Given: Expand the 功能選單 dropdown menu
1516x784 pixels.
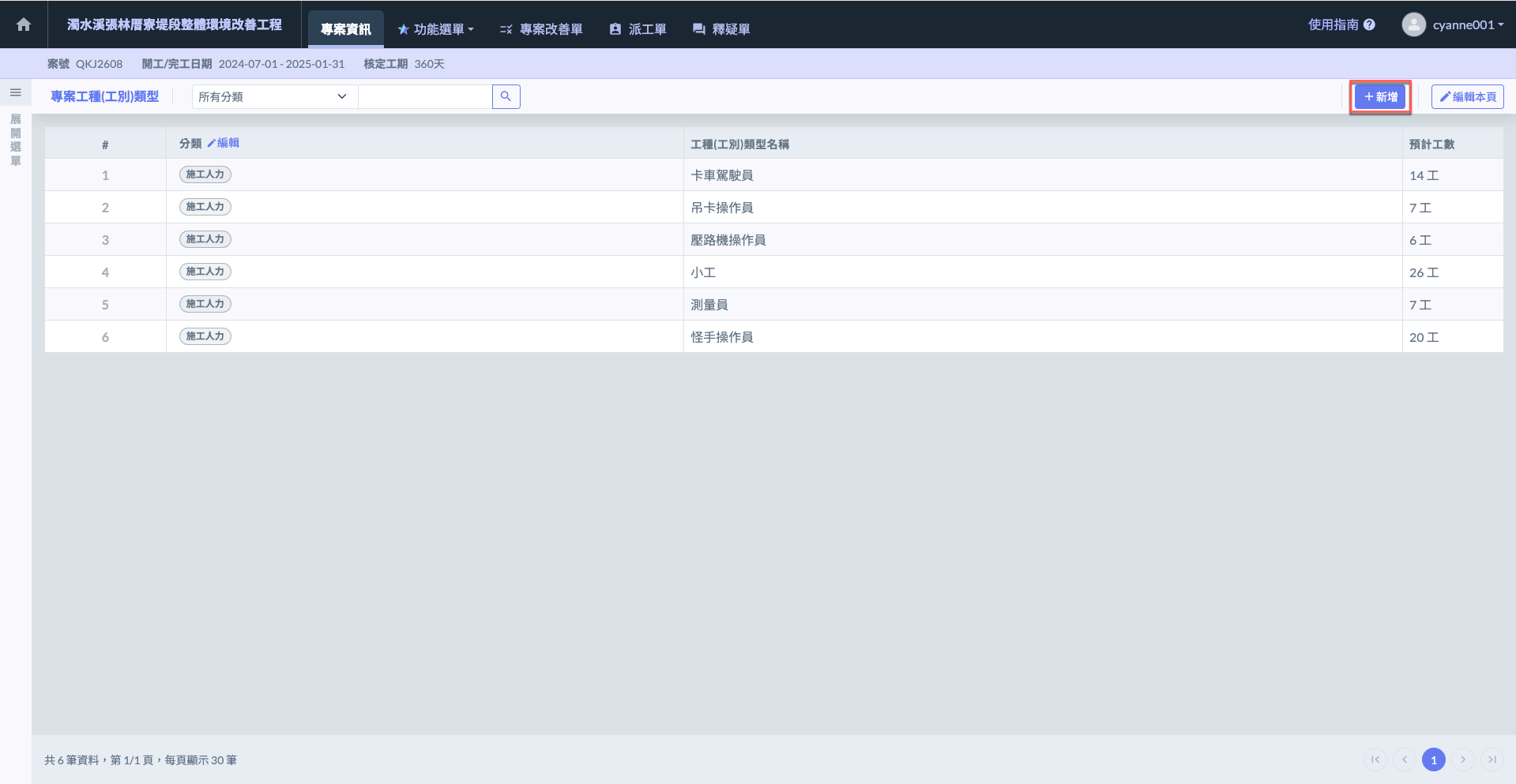Looking at the screenshot, I should click(435, 29).
